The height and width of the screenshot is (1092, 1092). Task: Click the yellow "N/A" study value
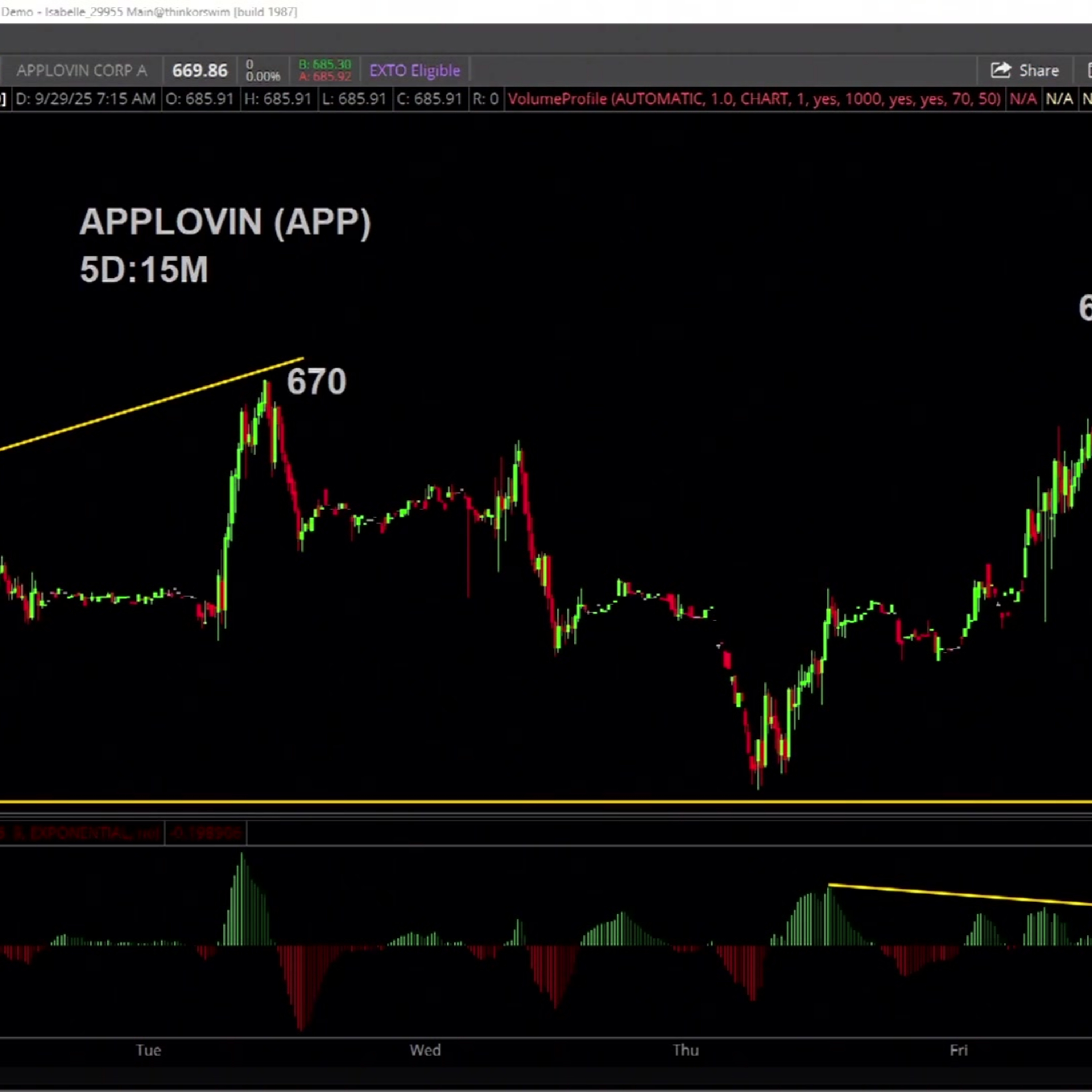(1059, 99)
